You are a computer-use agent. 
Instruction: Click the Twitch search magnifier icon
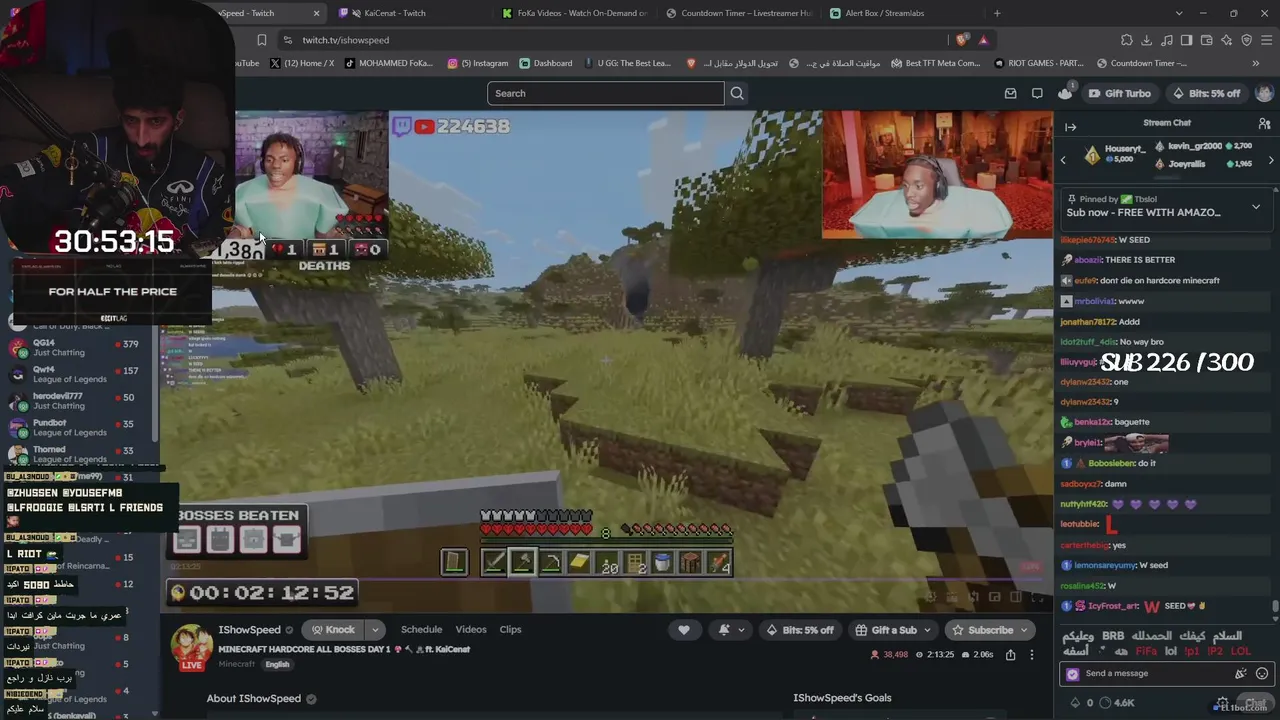pos(737,93)
